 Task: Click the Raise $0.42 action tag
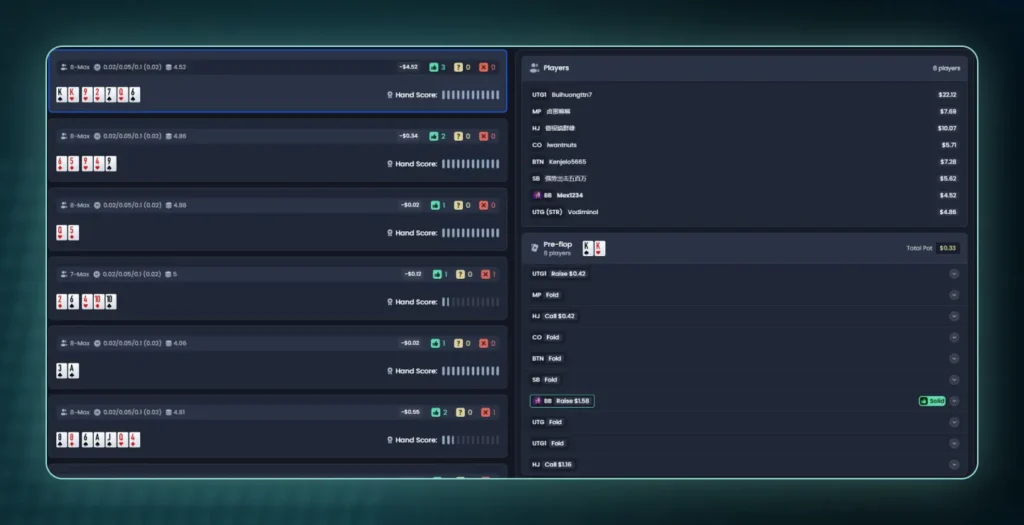[569, 274]
